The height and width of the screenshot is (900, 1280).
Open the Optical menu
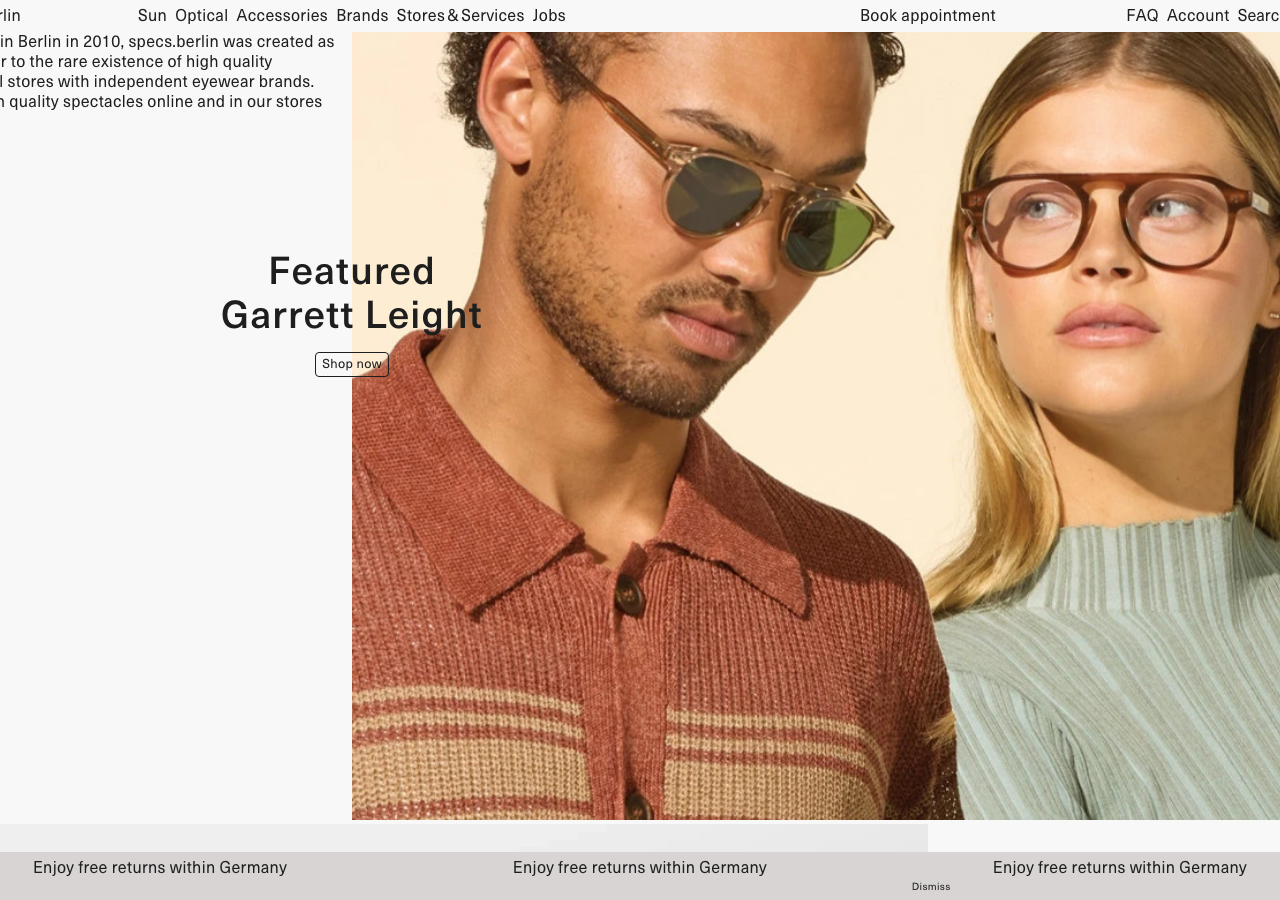tap(201, 16)
